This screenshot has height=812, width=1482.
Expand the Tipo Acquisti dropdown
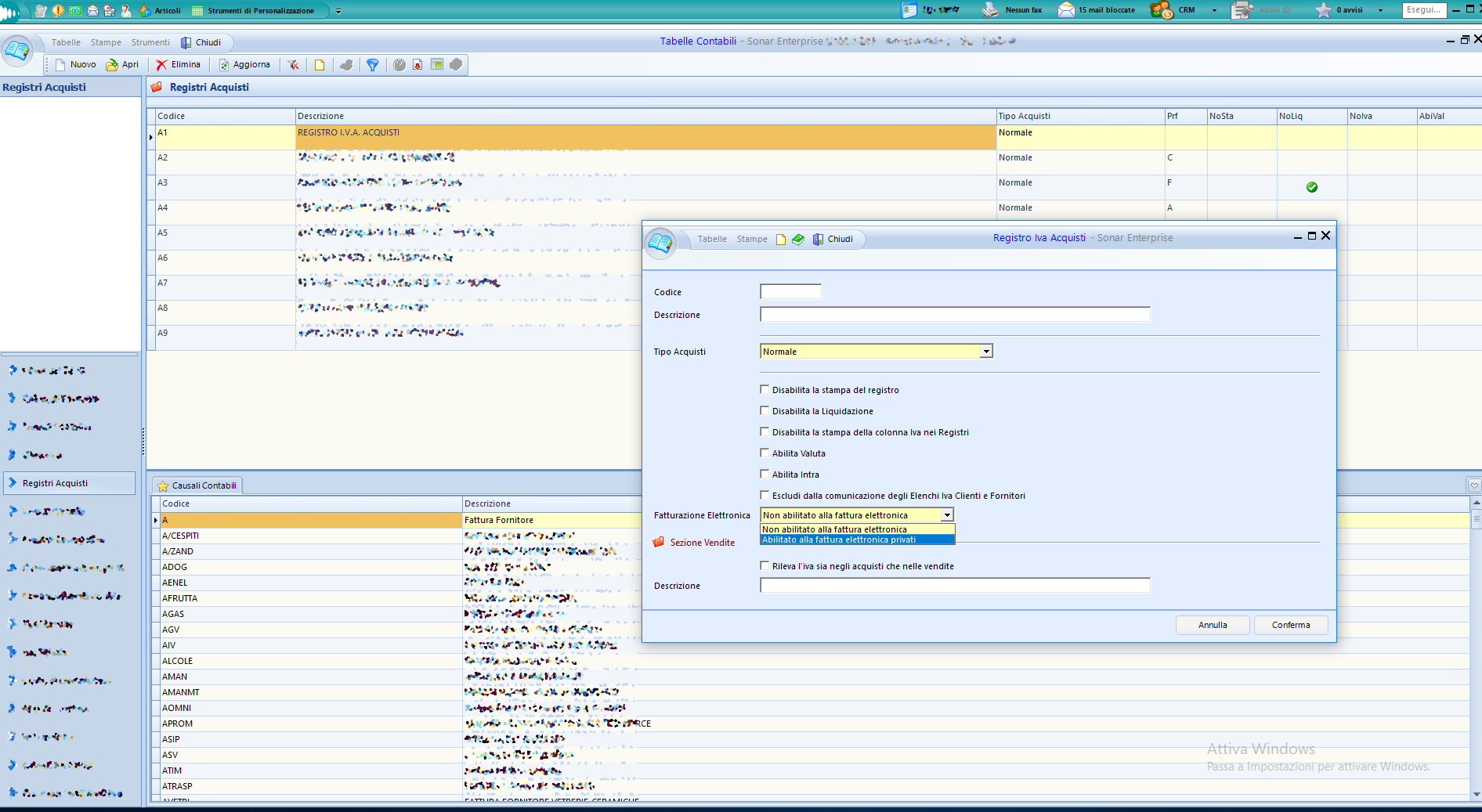[986, 352]
